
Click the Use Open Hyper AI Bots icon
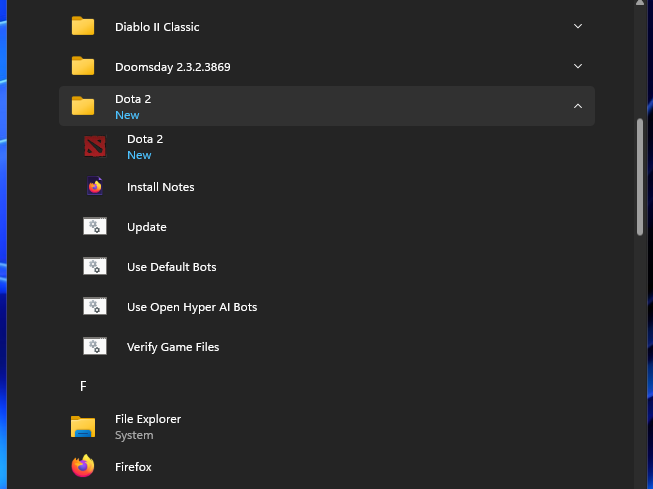click(x=95, y=306)
